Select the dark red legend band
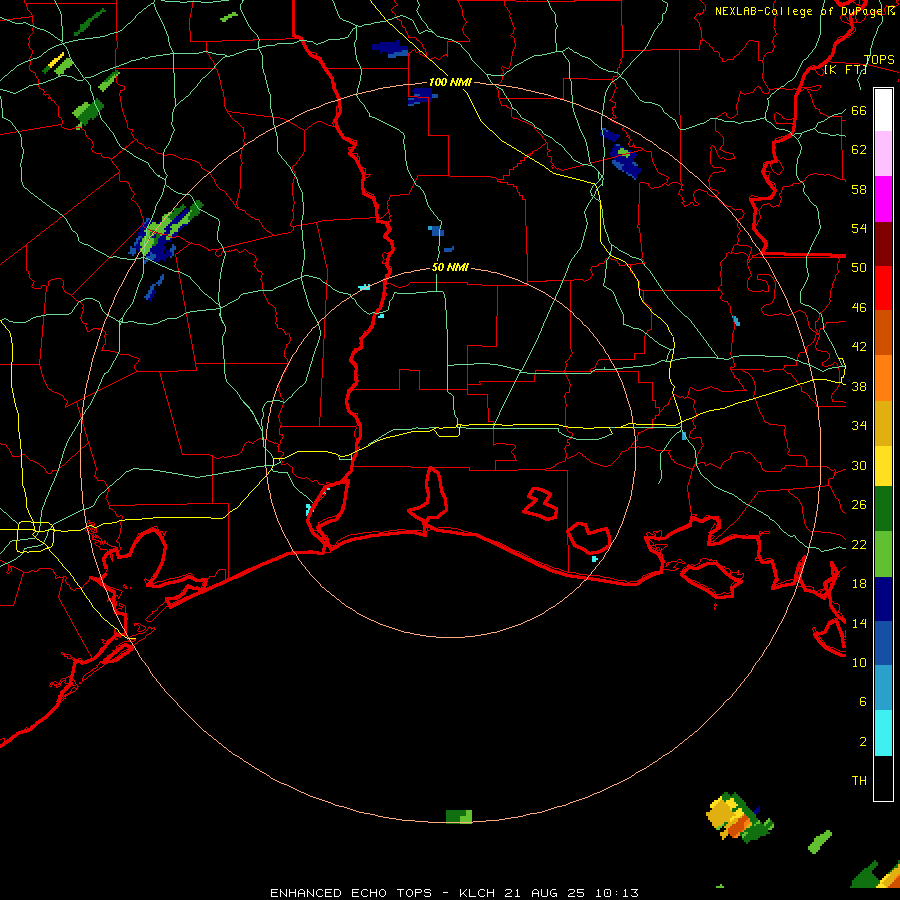Image resolution: width=900 pixels, height=900 pixels. (883, 243)
